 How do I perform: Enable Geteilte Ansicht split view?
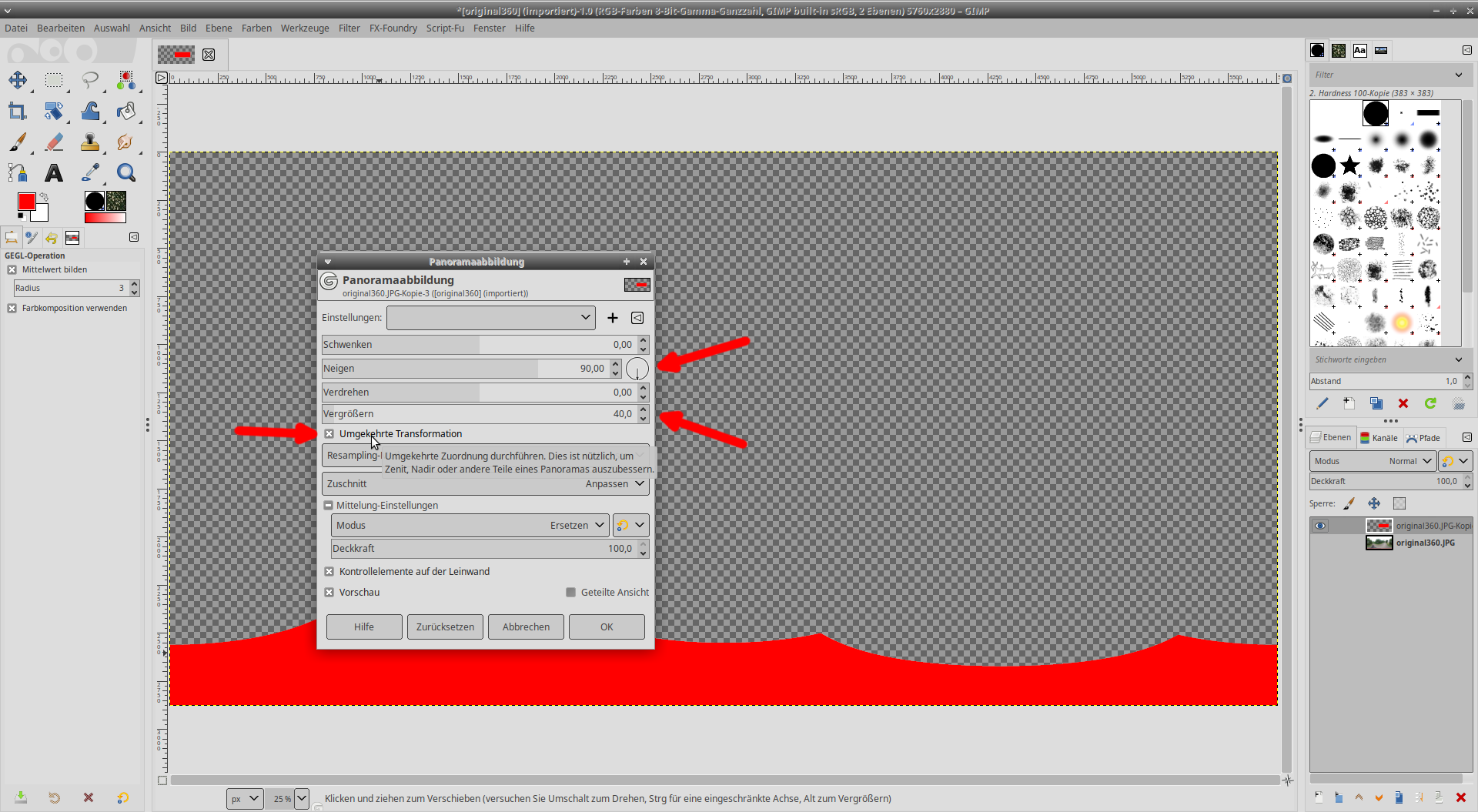570,593
